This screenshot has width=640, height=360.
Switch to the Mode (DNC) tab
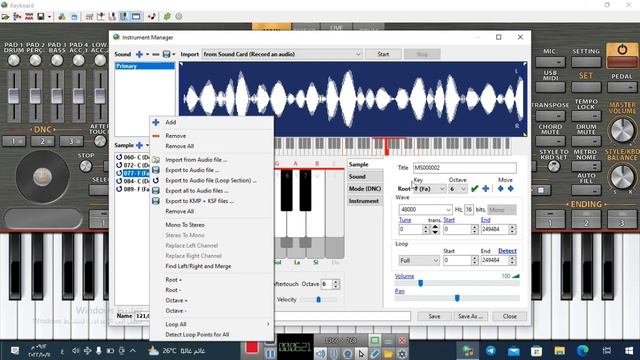(x=365, y=189)
